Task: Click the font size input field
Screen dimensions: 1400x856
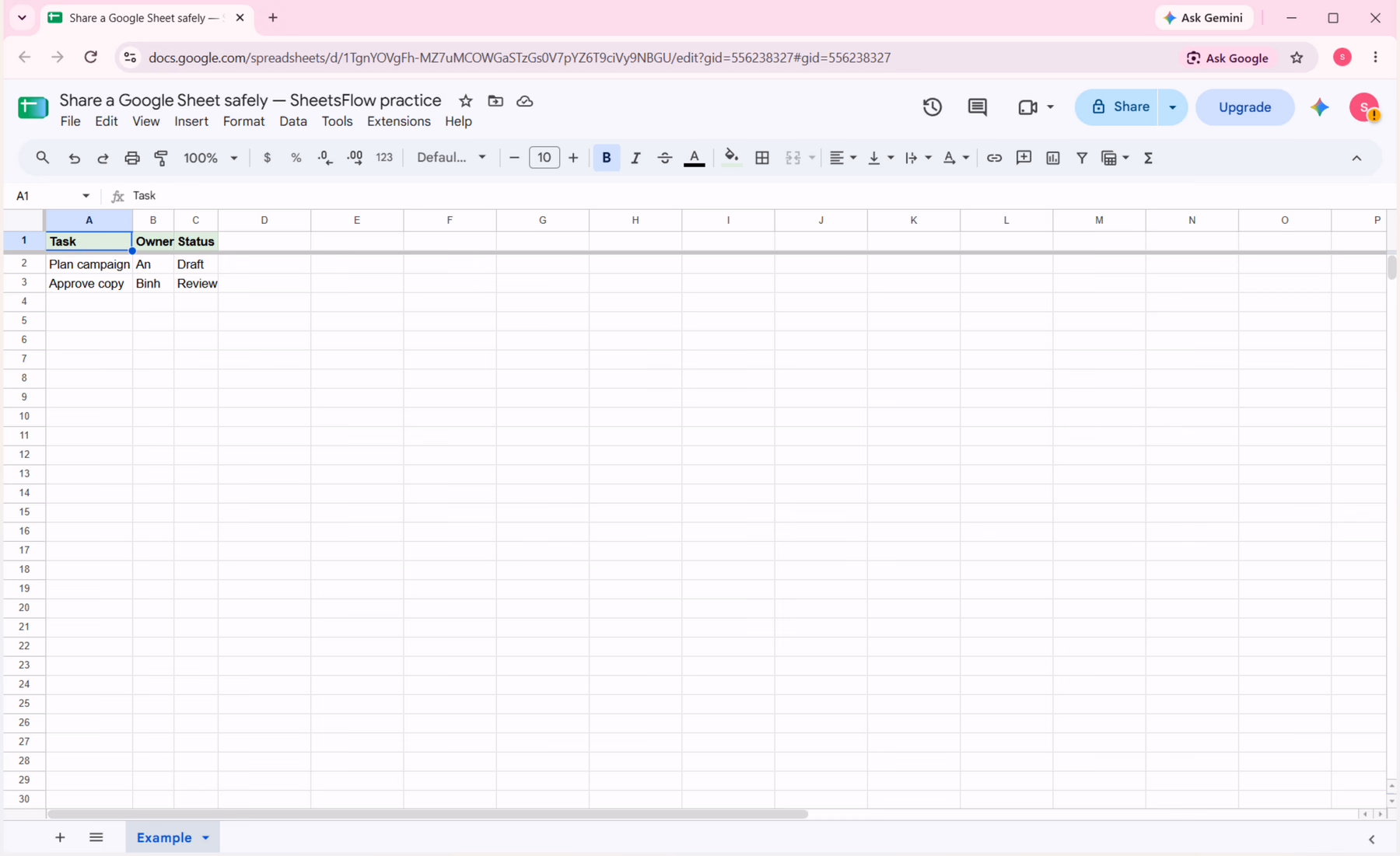Action: tap(544, 158)
